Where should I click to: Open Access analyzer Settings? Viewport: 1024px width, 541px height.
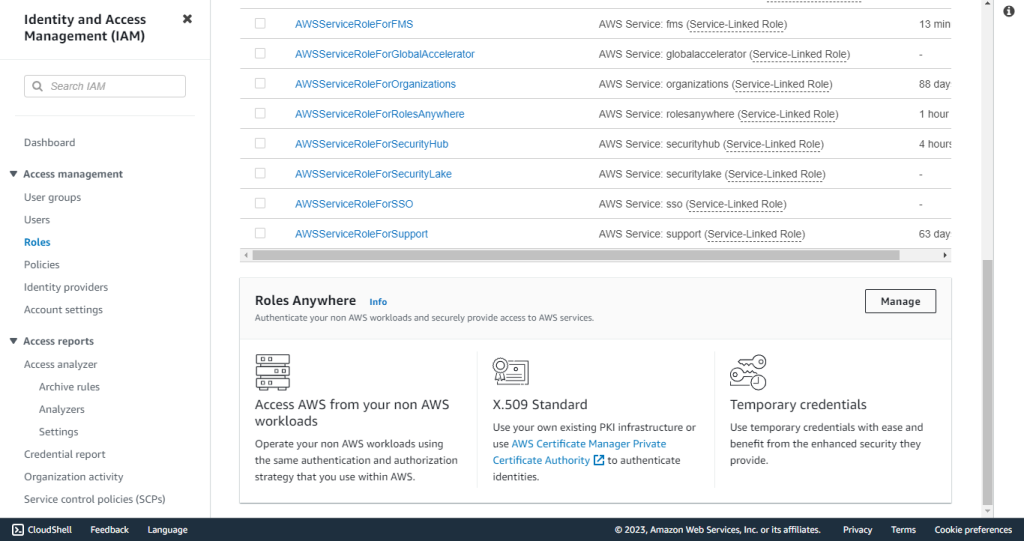tap(58, 432)
